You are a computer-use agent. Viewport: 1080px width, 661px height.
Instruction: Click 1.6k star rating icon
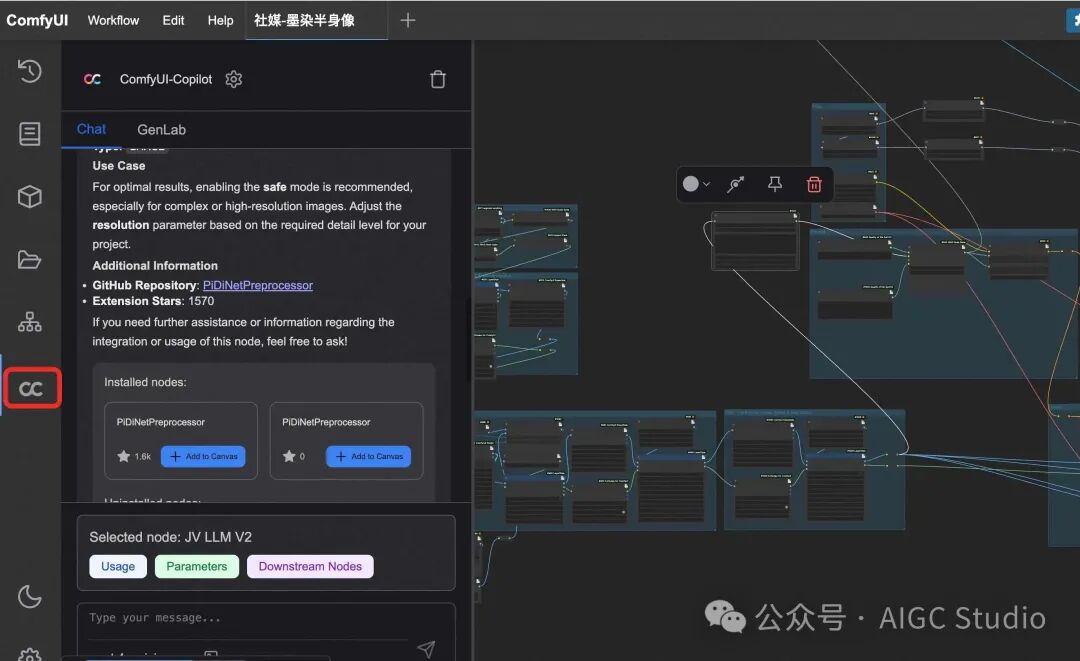click(124, 456)
